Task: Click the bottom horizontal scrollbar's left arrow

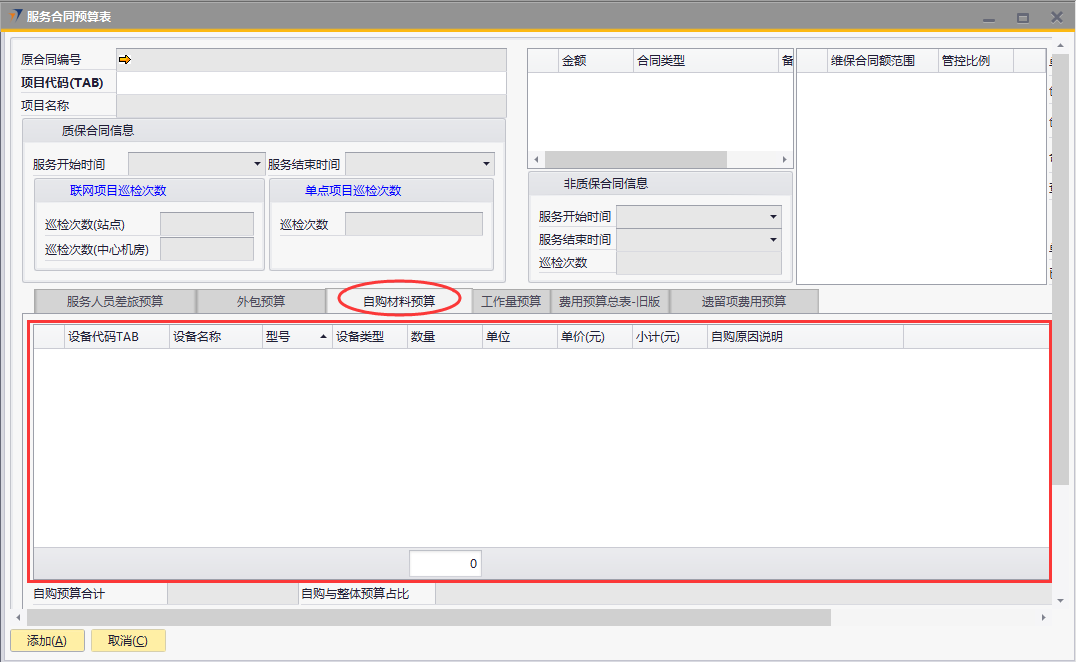Action: [x=17, y=618]
